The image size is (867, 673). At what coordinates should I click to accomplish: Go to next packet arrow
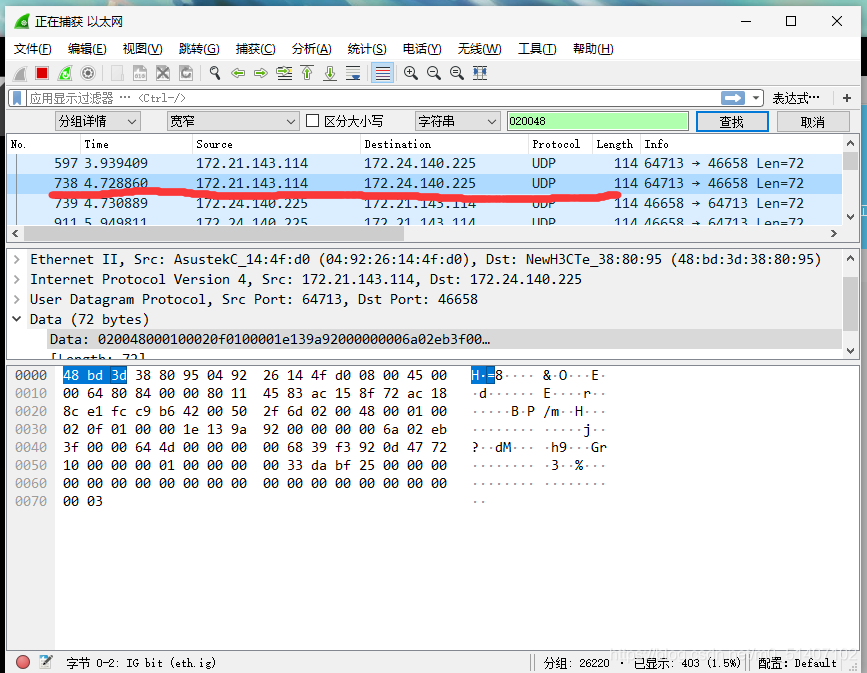[261, 73]
